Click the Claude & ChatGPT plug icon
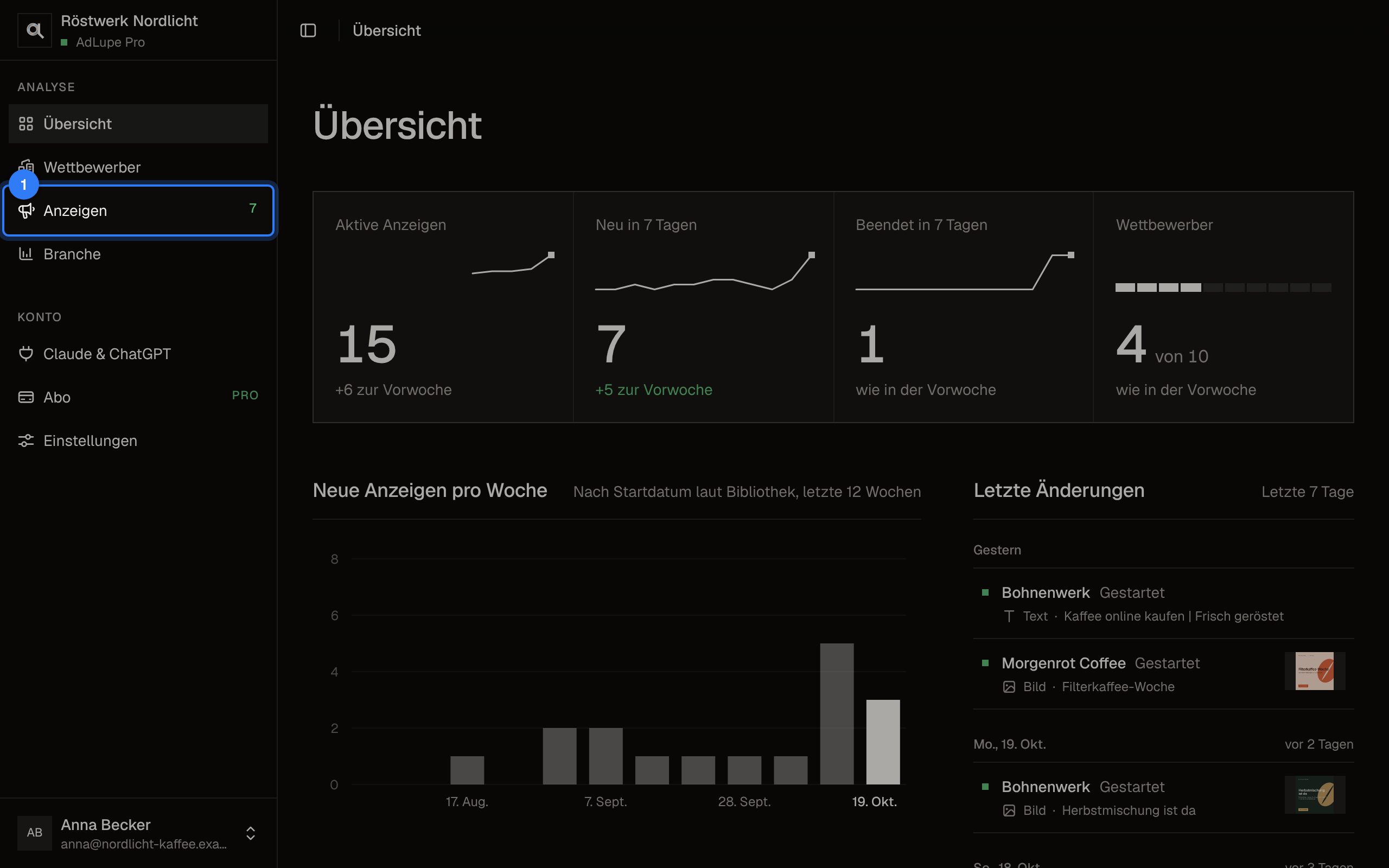1389x868 pixels. click(26, 354)
